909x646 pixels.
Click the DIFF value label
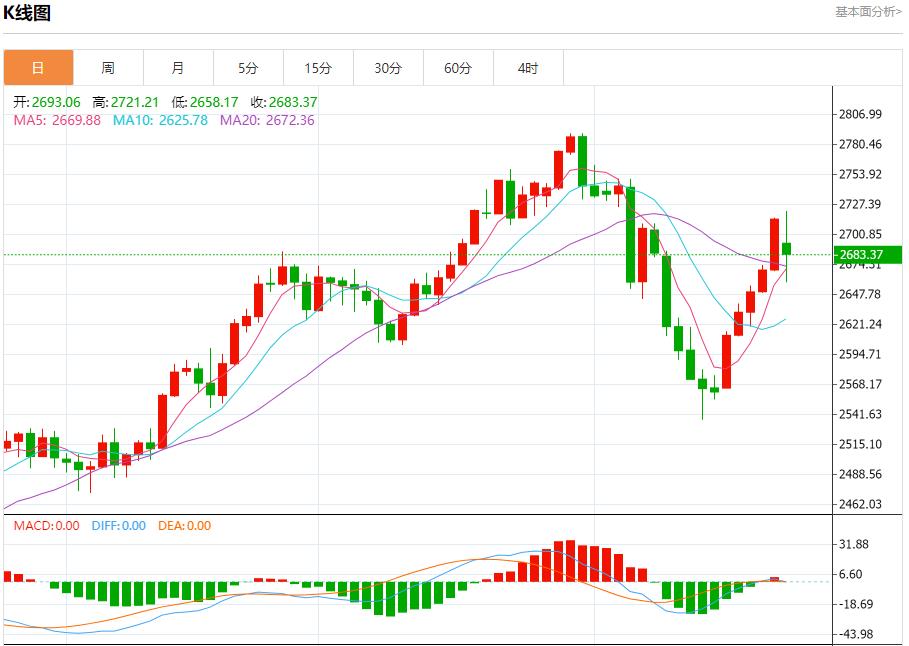coord(118,525)
